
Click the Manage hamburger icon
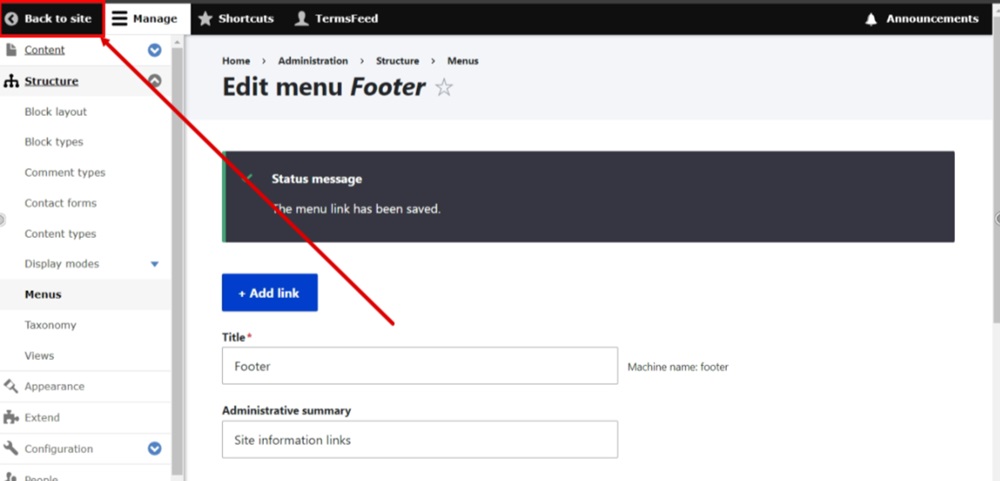[119, 18]
